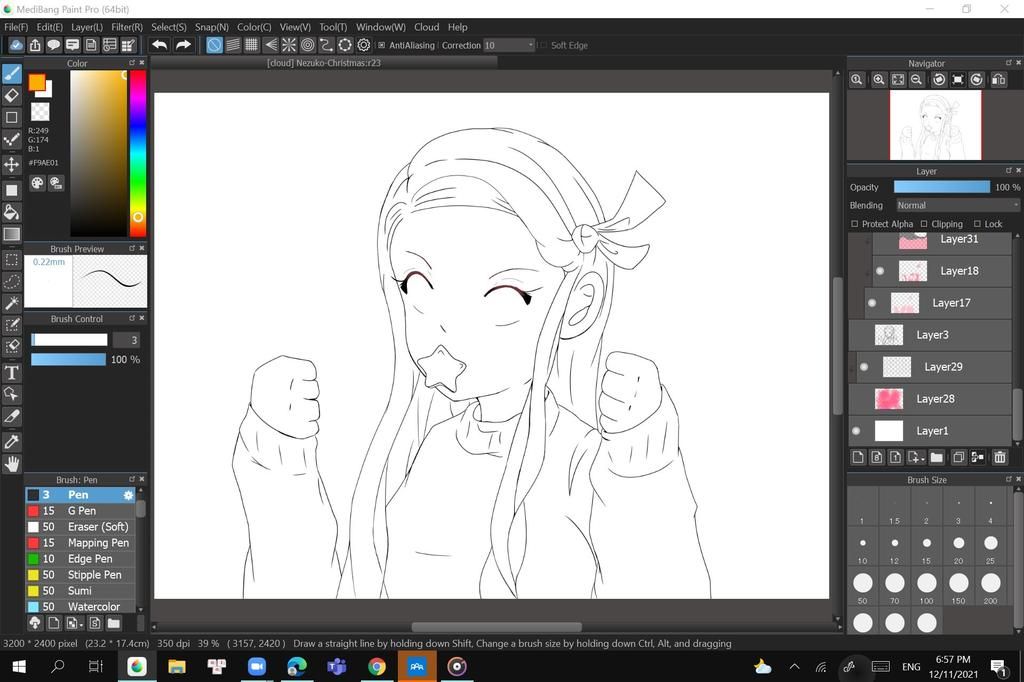
Task: Enable the vanishing point snap guide
Action: click(270, 45)
